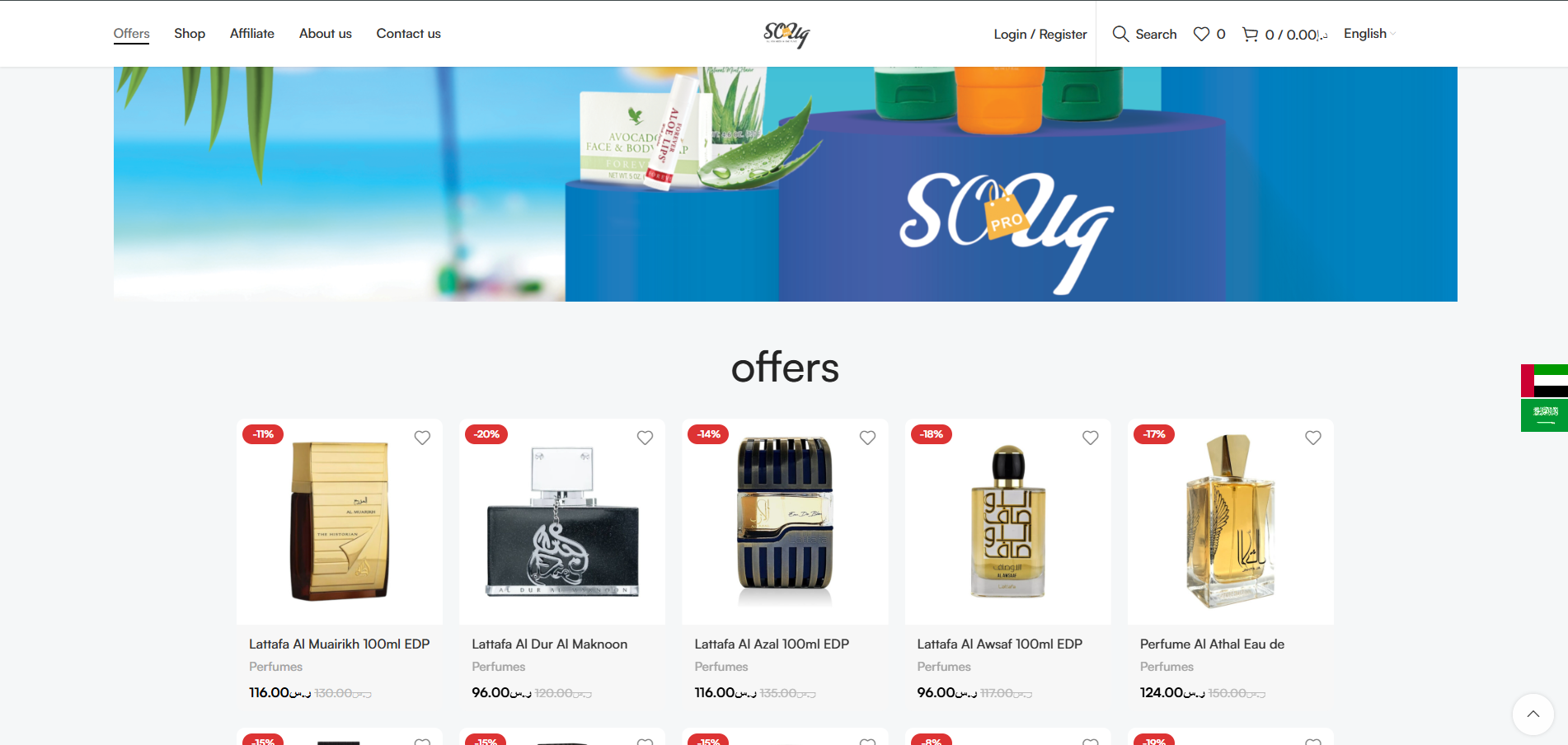Viewport: 1568px width, 745px height.
Task: Open the Shop menu item
Action: pos(190,34)
